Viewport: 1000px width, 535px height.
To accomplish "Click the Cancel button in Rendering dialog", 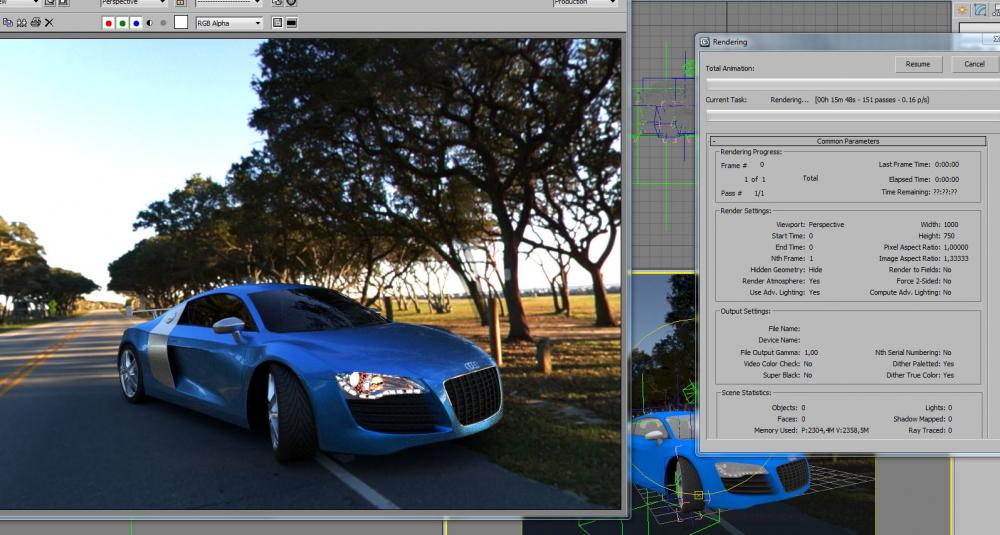I will 974,64.
